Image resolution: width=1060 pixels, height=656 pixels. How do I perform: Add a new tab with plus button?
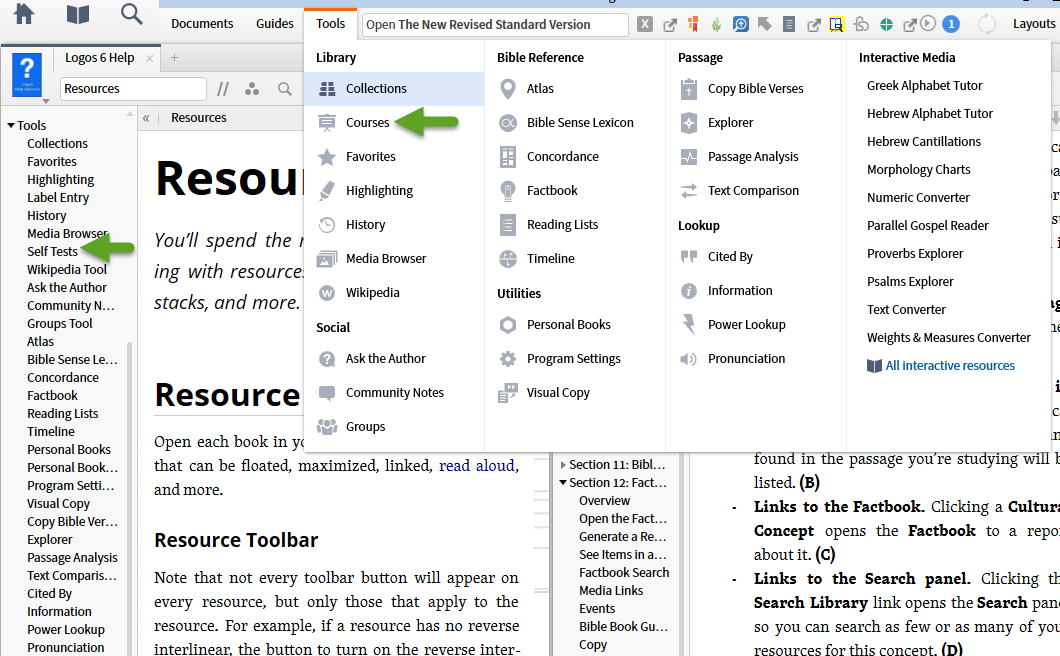coord(174,58)
